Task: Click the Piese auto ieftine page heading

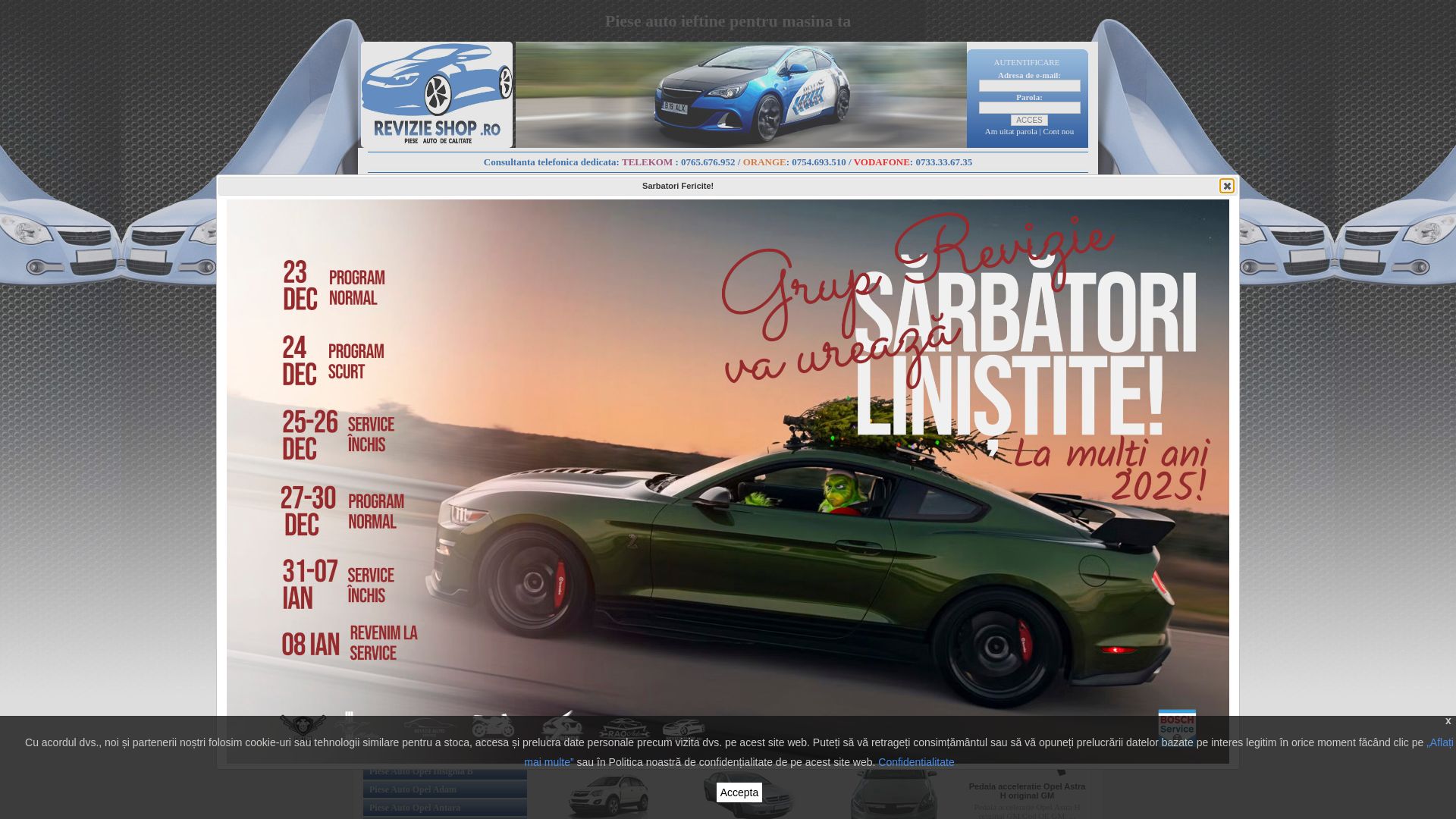Action: (x=728, y=21)
